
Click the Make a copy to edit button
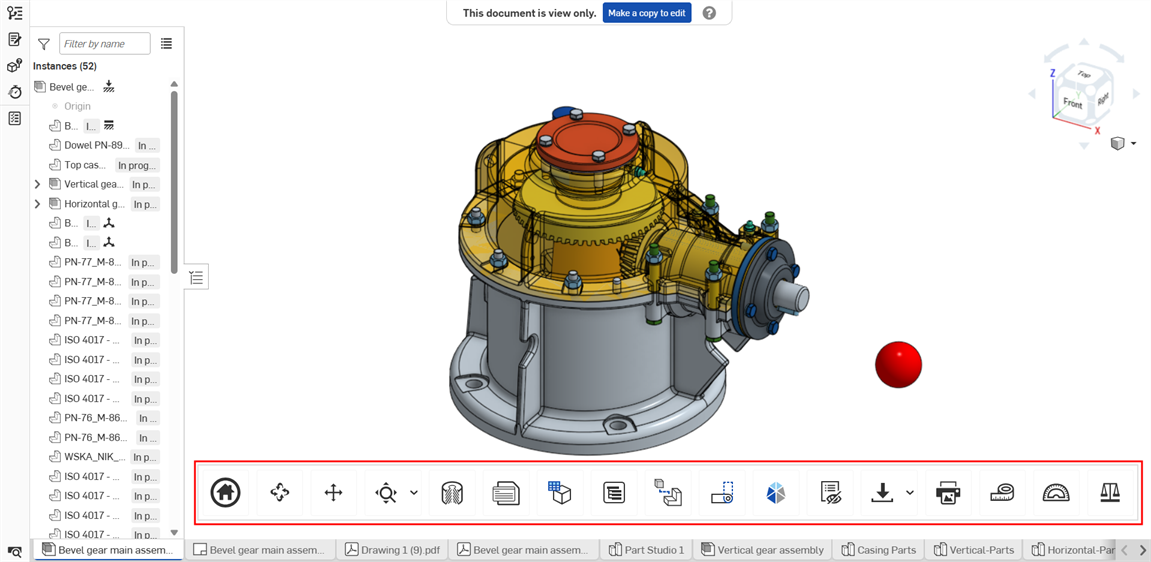(x=646, y=13)
